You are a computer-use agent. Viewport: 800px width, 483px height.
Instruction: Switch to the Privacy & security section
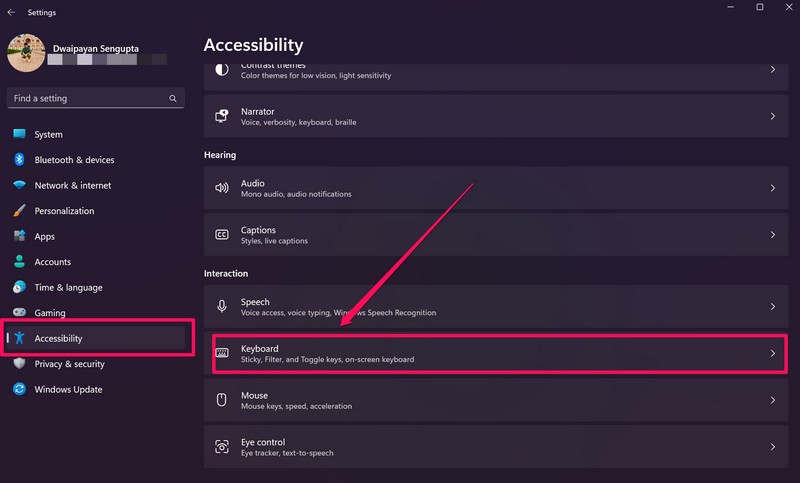pyautogui.click(x=69, y=364)
